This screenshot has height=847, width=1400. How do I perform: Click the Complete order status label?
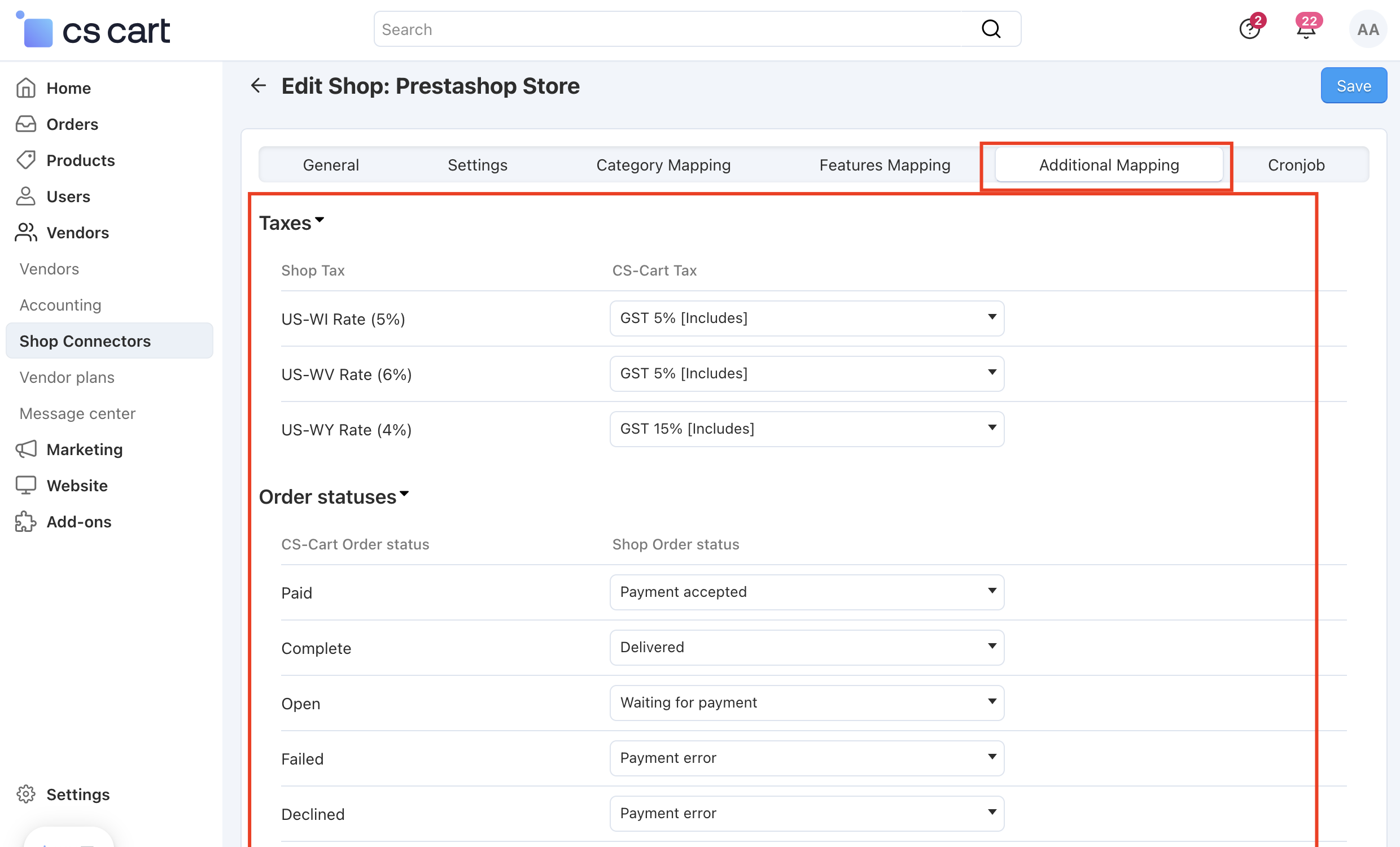[316, 648]
